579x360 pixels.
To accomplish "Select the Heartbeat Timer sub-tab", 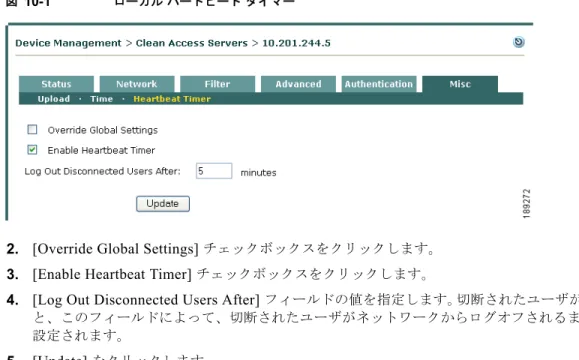I will coord(172,99).
